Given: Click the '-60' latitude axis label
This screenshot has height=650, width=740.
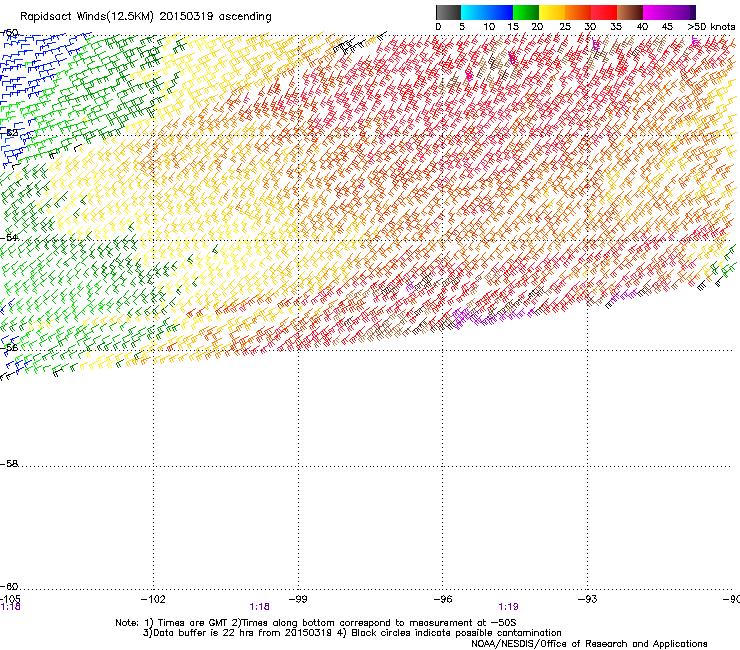Looking at the screenshot, I should (x=9, y=587).
